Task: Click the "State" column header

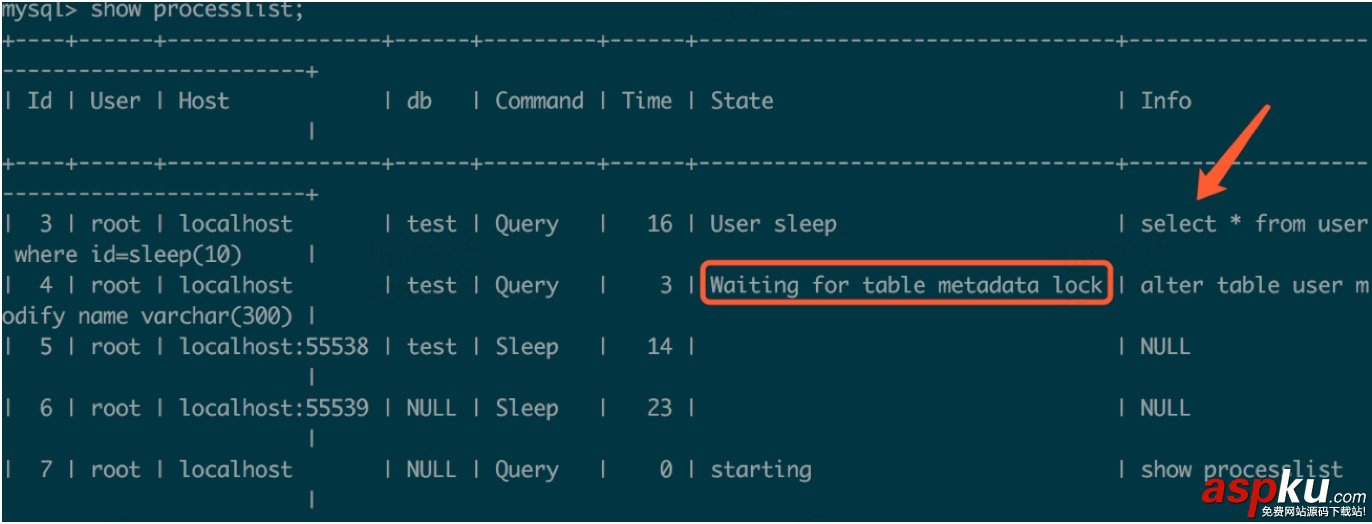Action: pos(742,101)
